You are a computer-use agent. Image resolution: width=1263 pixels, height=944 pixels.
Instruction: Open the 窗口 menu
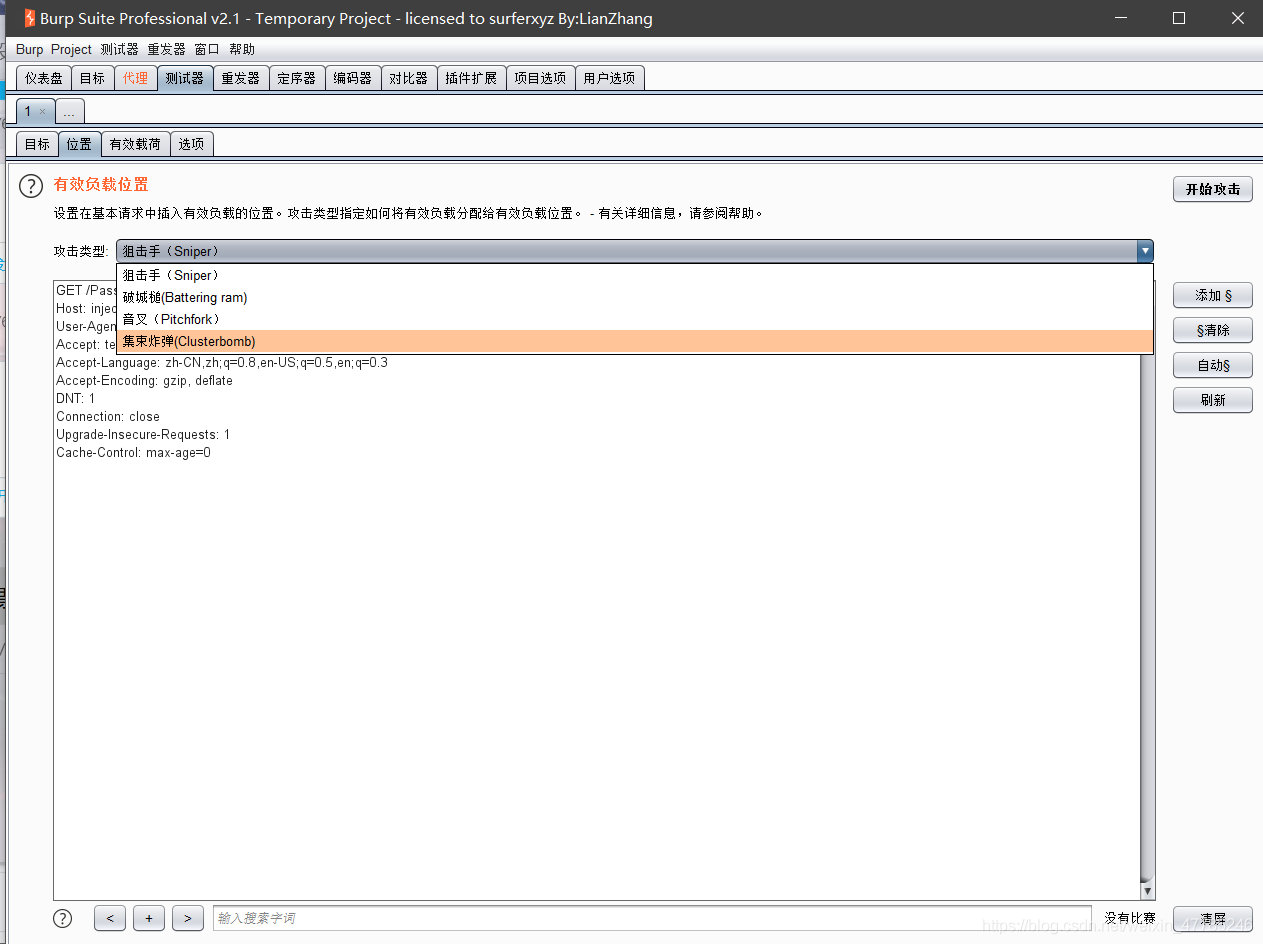coord(207,49)
